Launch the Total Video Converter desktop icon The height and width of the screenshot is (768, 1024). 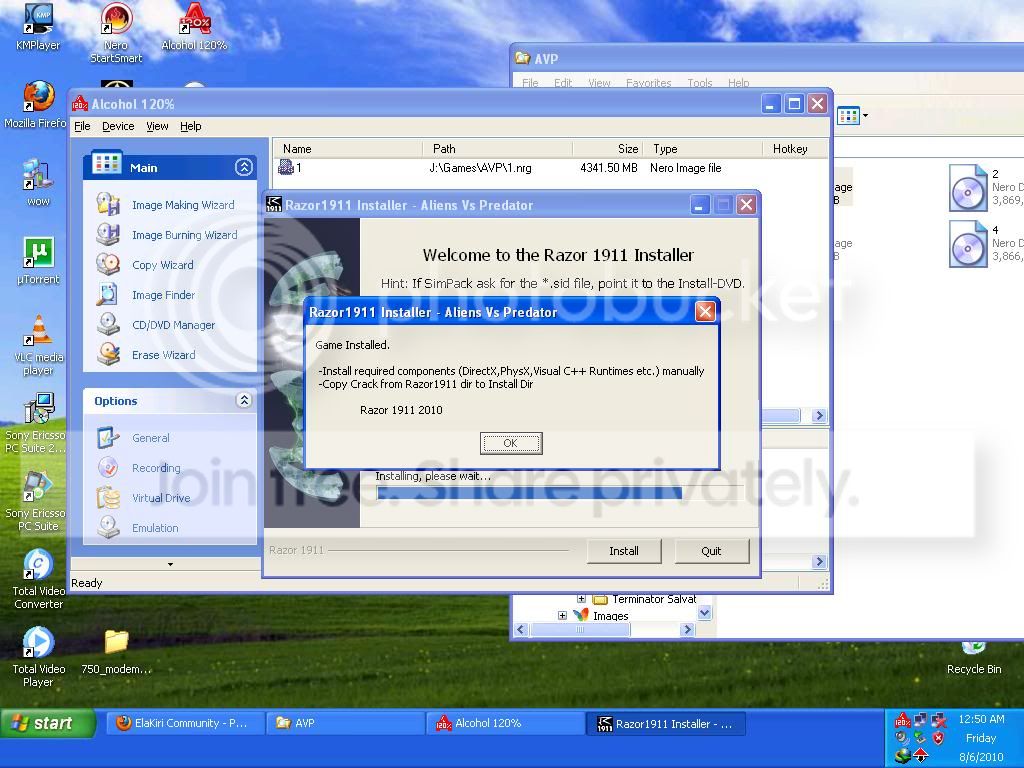click(x=39, y=579)
